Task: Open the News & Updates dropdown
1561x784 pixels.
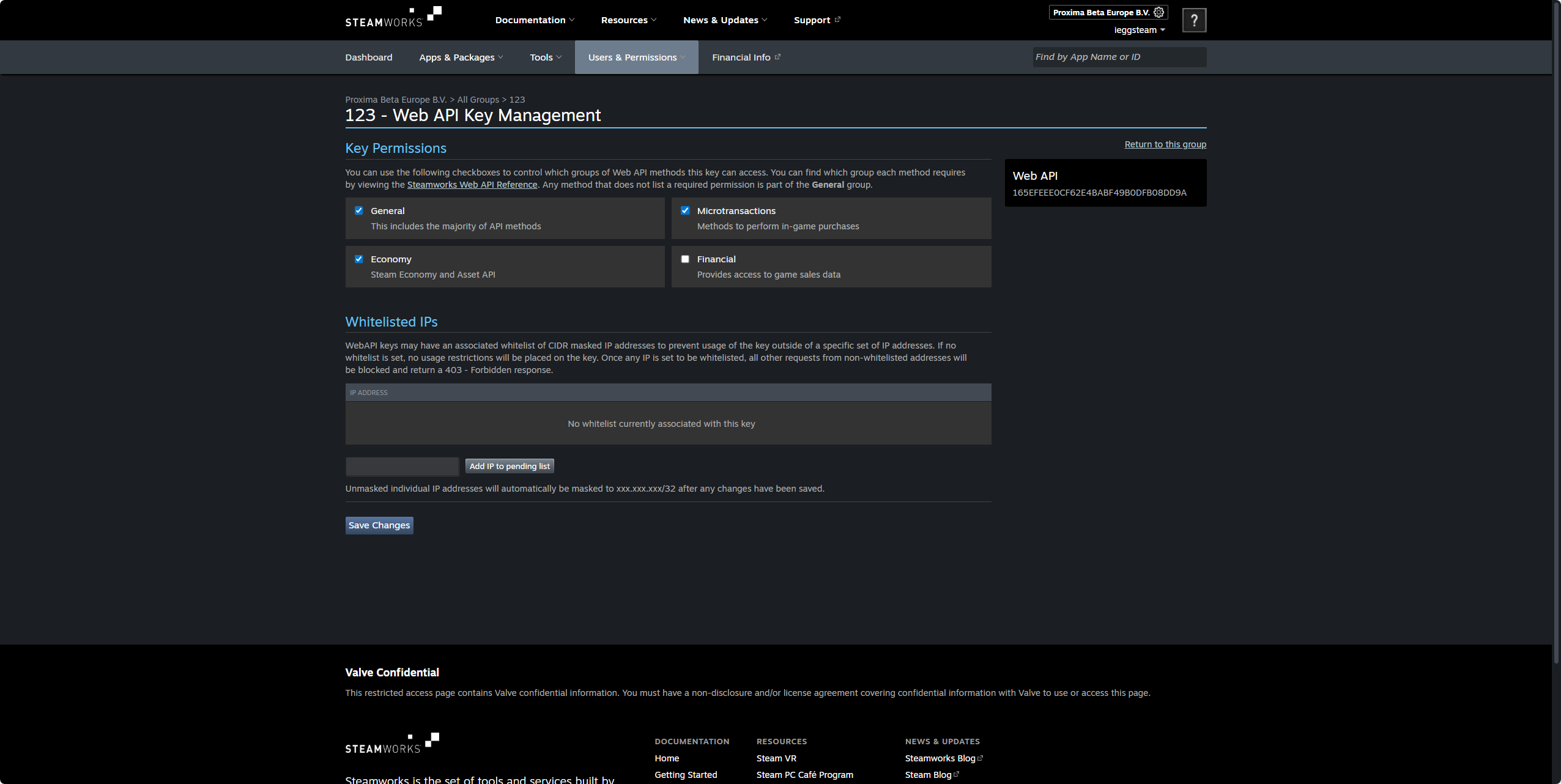Action: tap(725, 20)
